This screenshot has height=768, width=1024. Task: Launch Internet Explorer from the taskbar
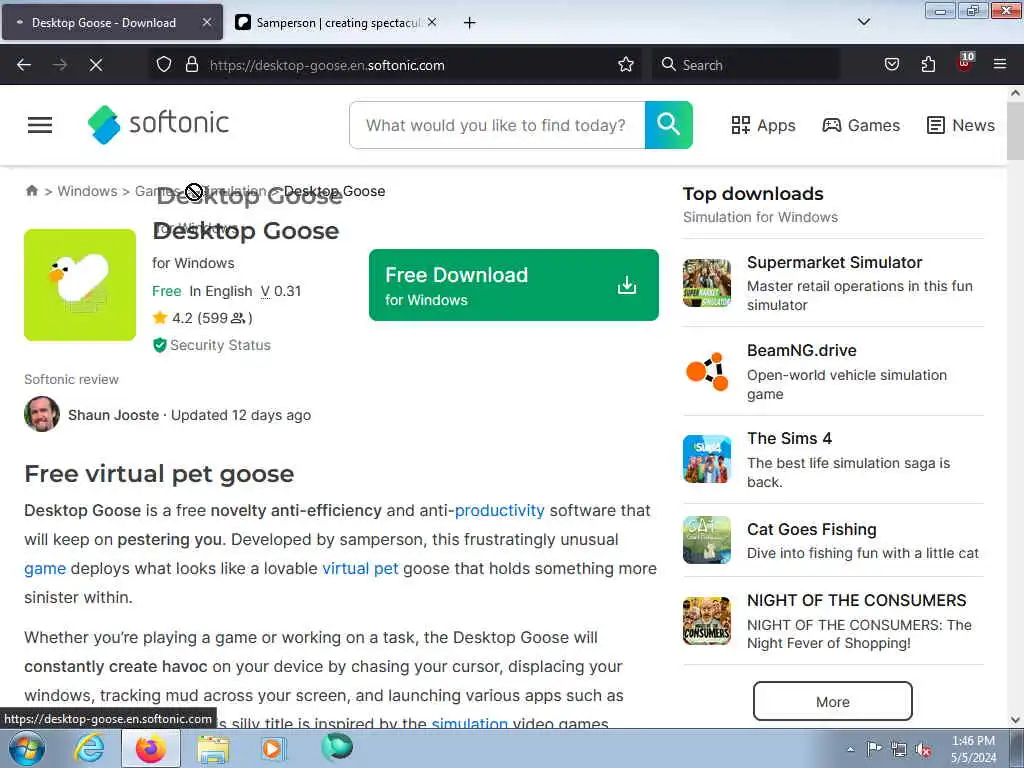(x=88, y=748)
